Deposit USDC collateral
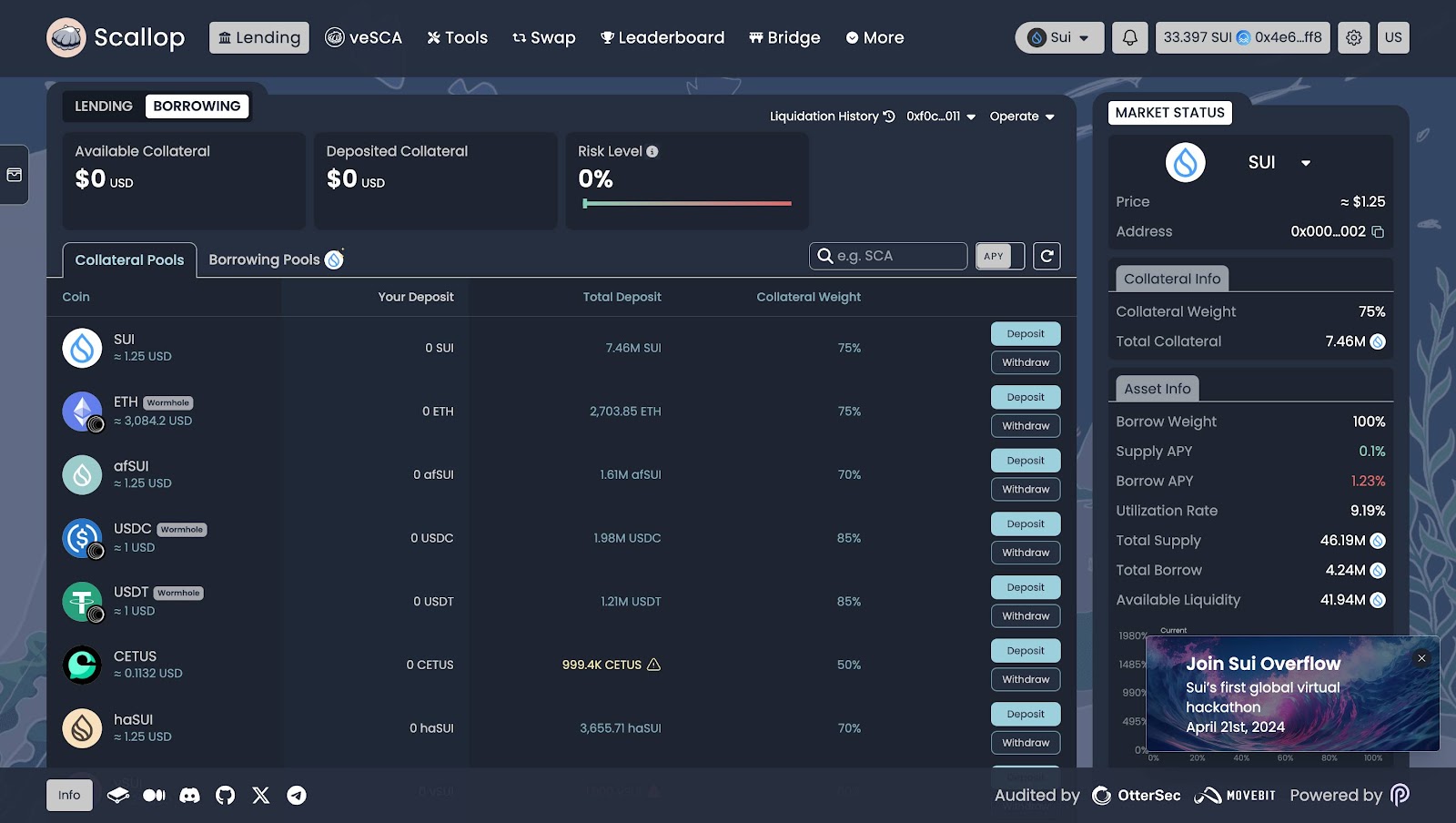The image size is (1456, 823). [1026, 523]
